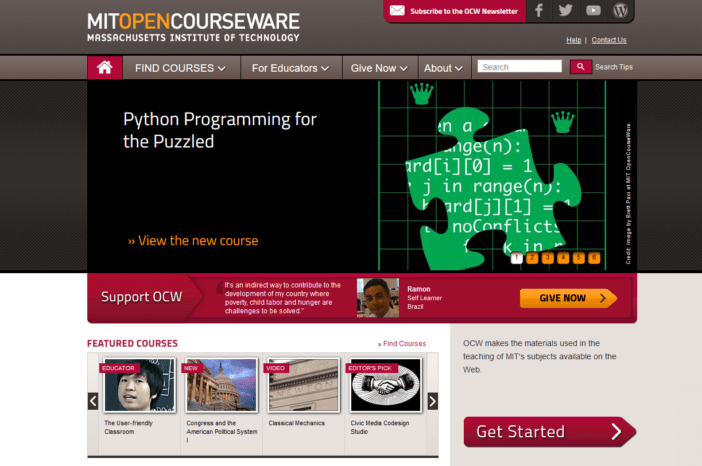Select carousel slide 3 indicator
702x466 pixels.
point(548,258)
